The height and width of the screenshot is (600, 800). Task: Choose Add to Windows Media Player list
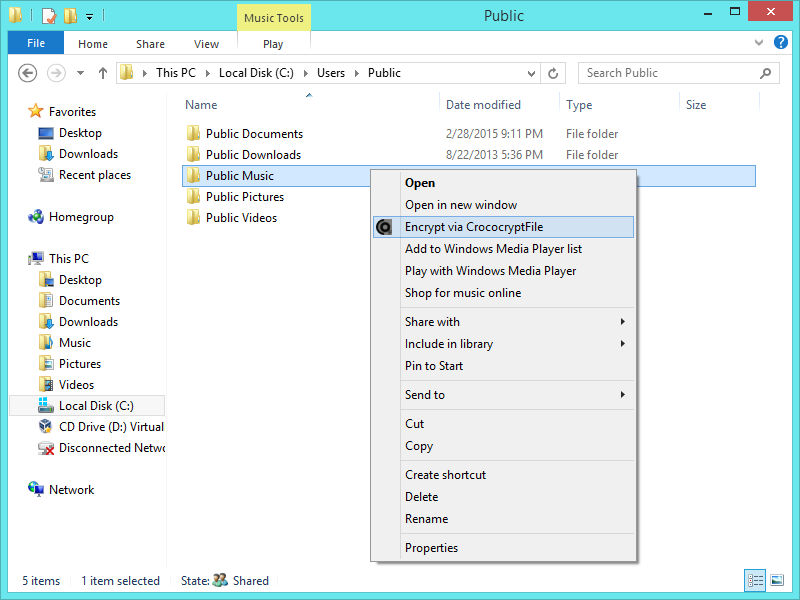(504, 249)
